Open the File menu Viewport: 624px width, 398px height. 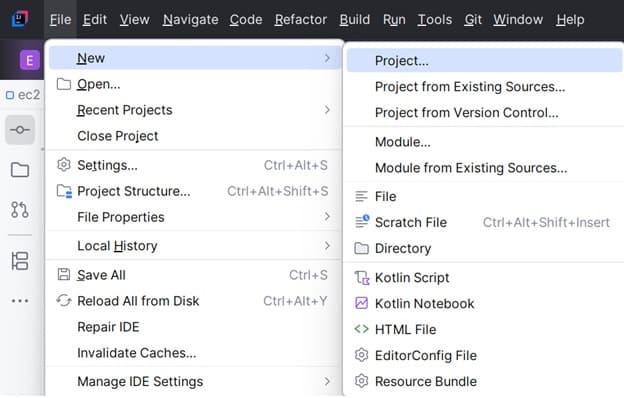pos(60,20)
